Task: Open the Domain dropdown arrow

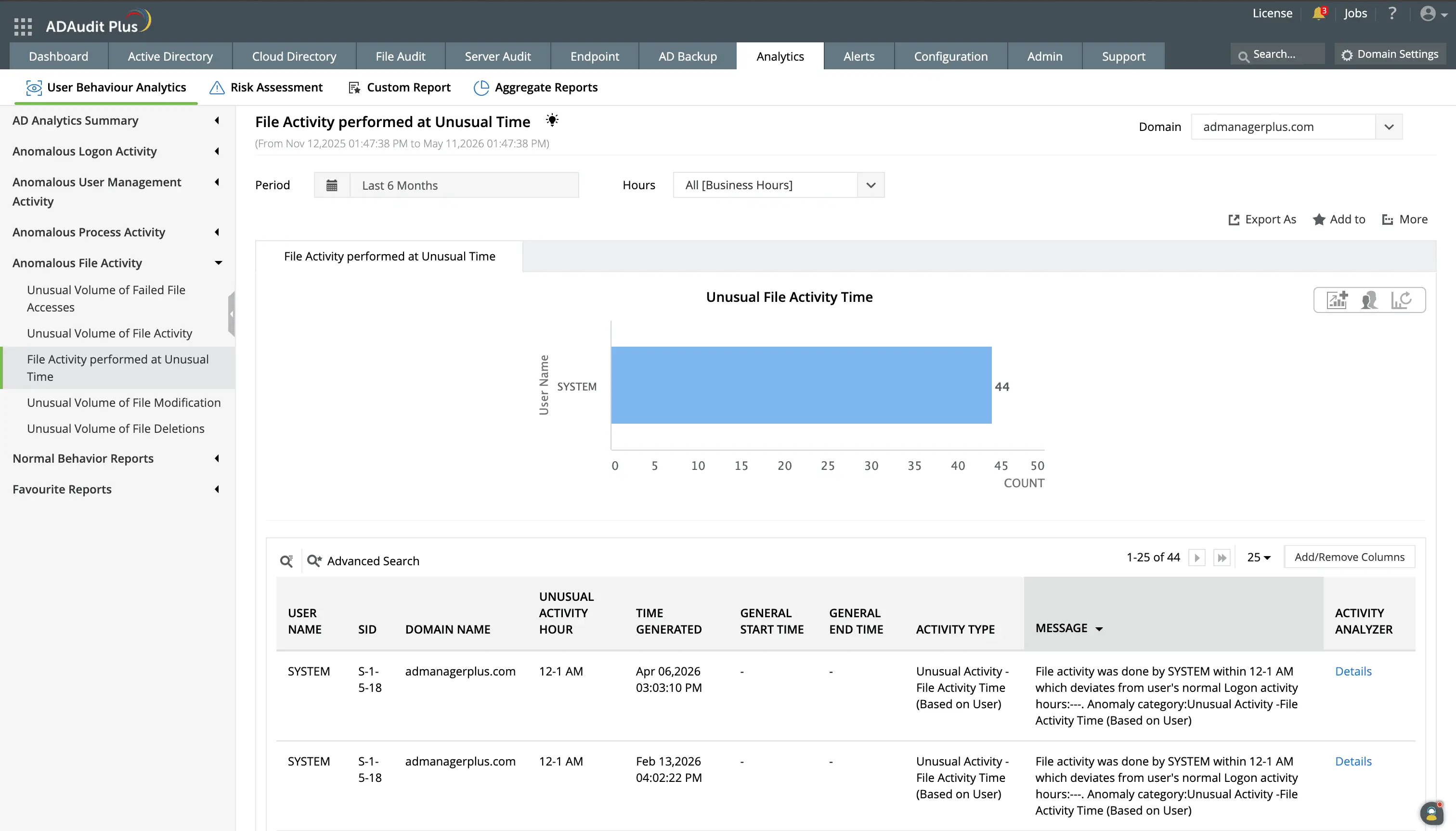Action: coord(1389,127)
